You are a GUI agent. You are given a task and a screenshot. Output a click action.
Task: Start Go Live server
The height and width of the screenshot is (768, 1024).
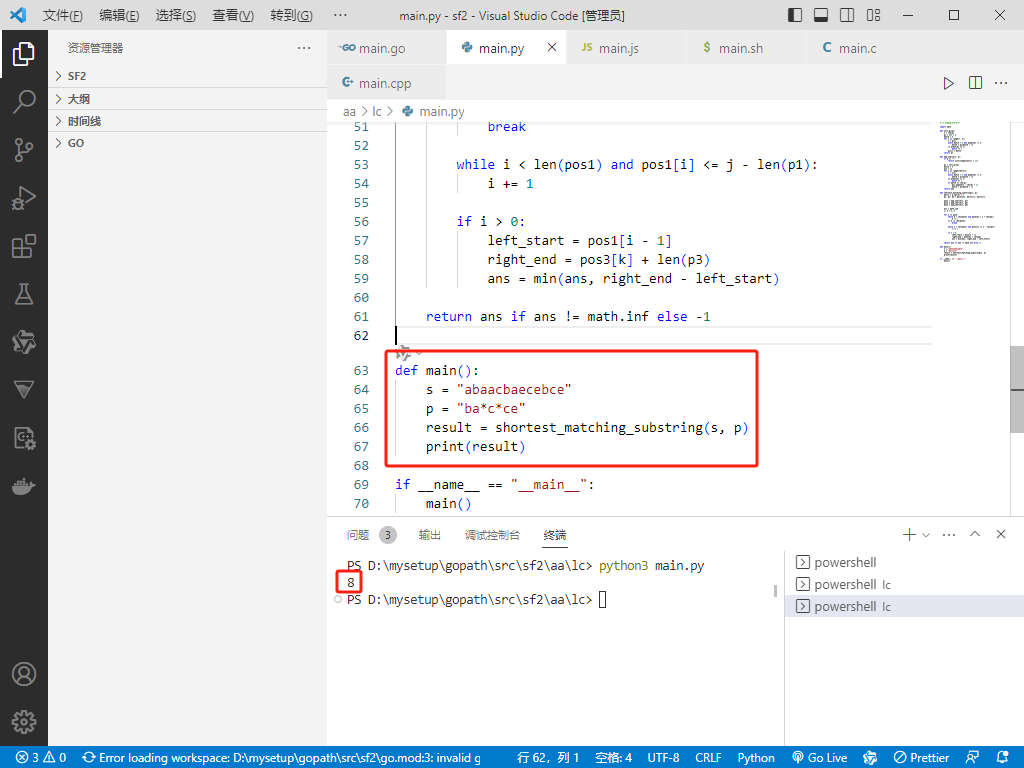[819, 758]
